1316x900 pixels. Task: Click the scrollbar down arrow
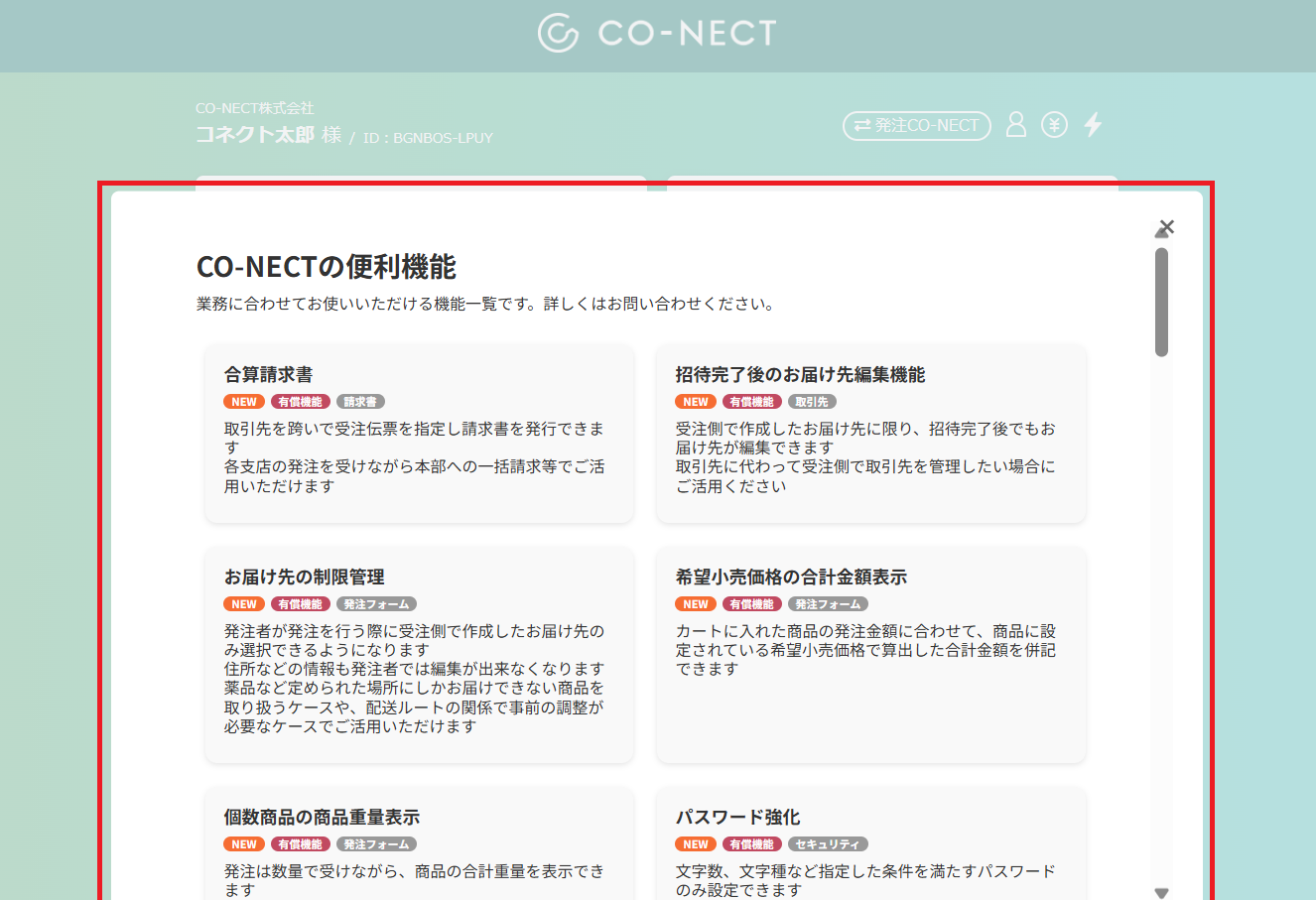[1161, 893]
